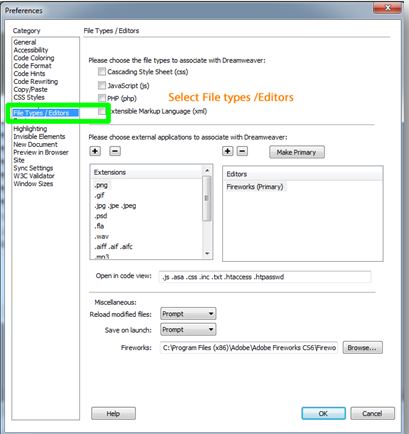Open Highlighting category
This screenshot has width=409, height=434.
[x=30, y=129]
